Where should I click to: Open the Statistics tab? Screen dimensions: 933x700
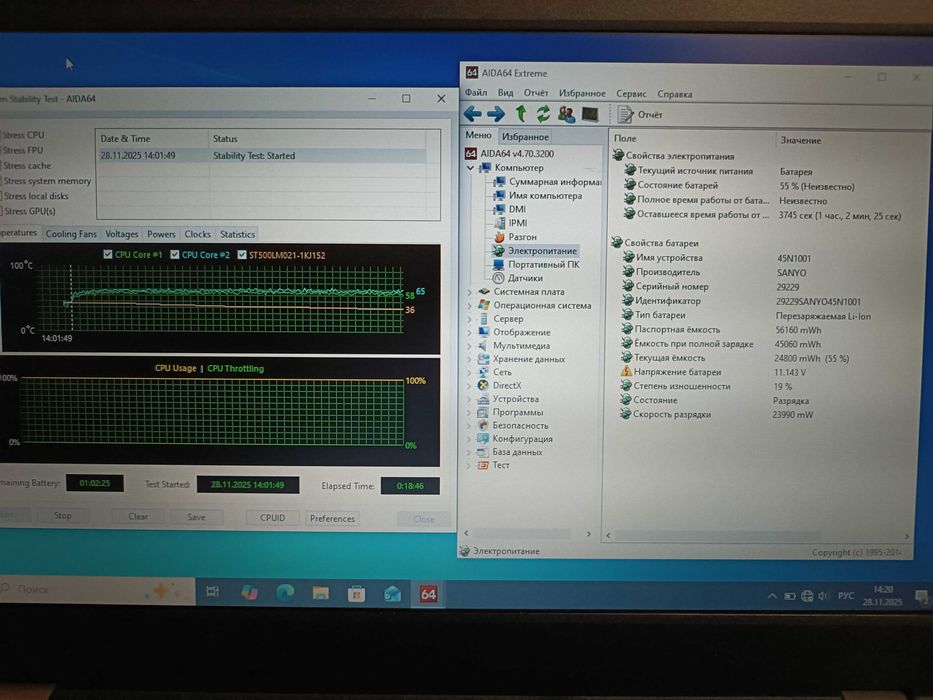237,234
